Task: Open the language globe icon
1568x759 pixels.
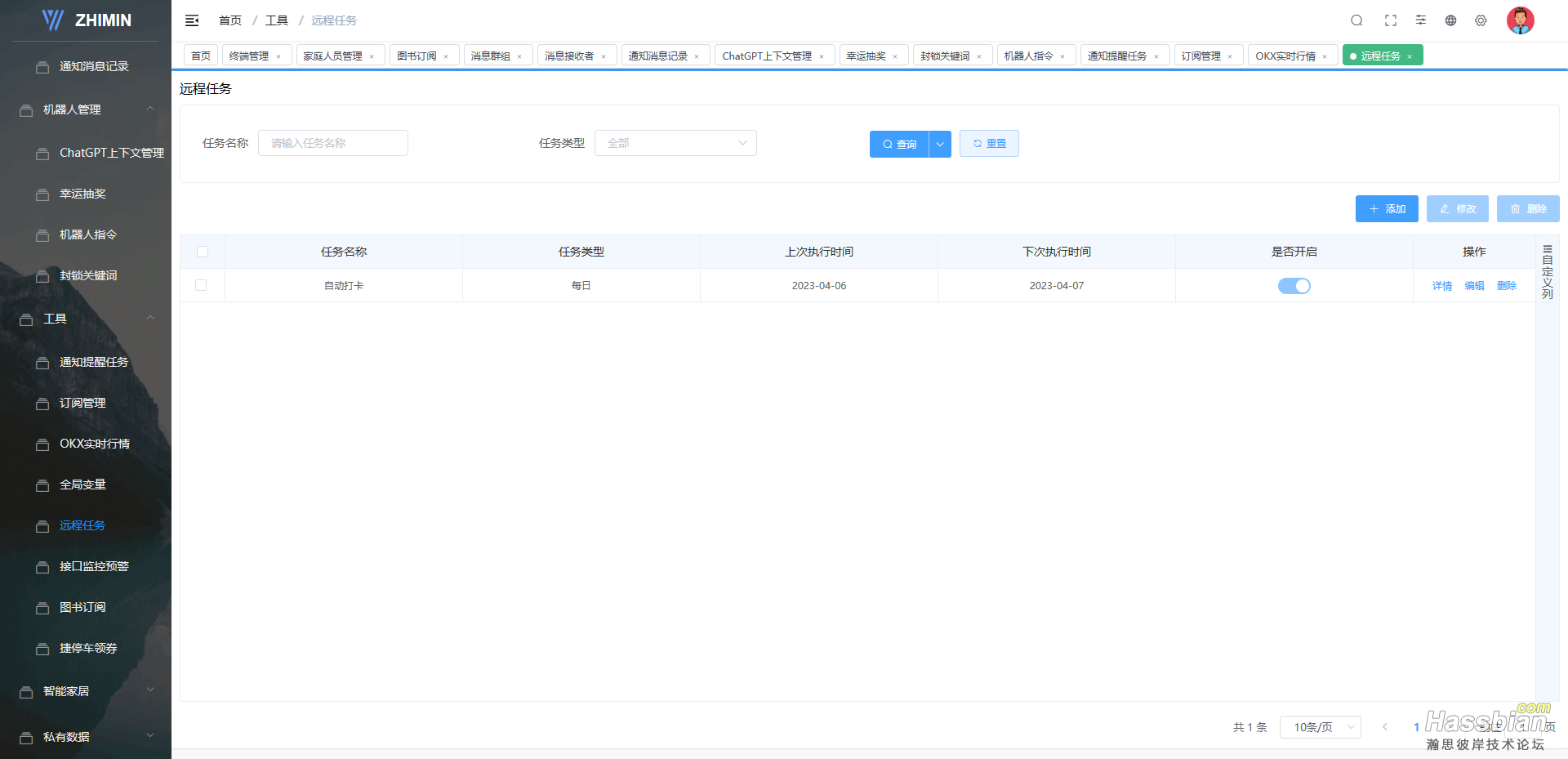Action: [x=1450, y=20]
